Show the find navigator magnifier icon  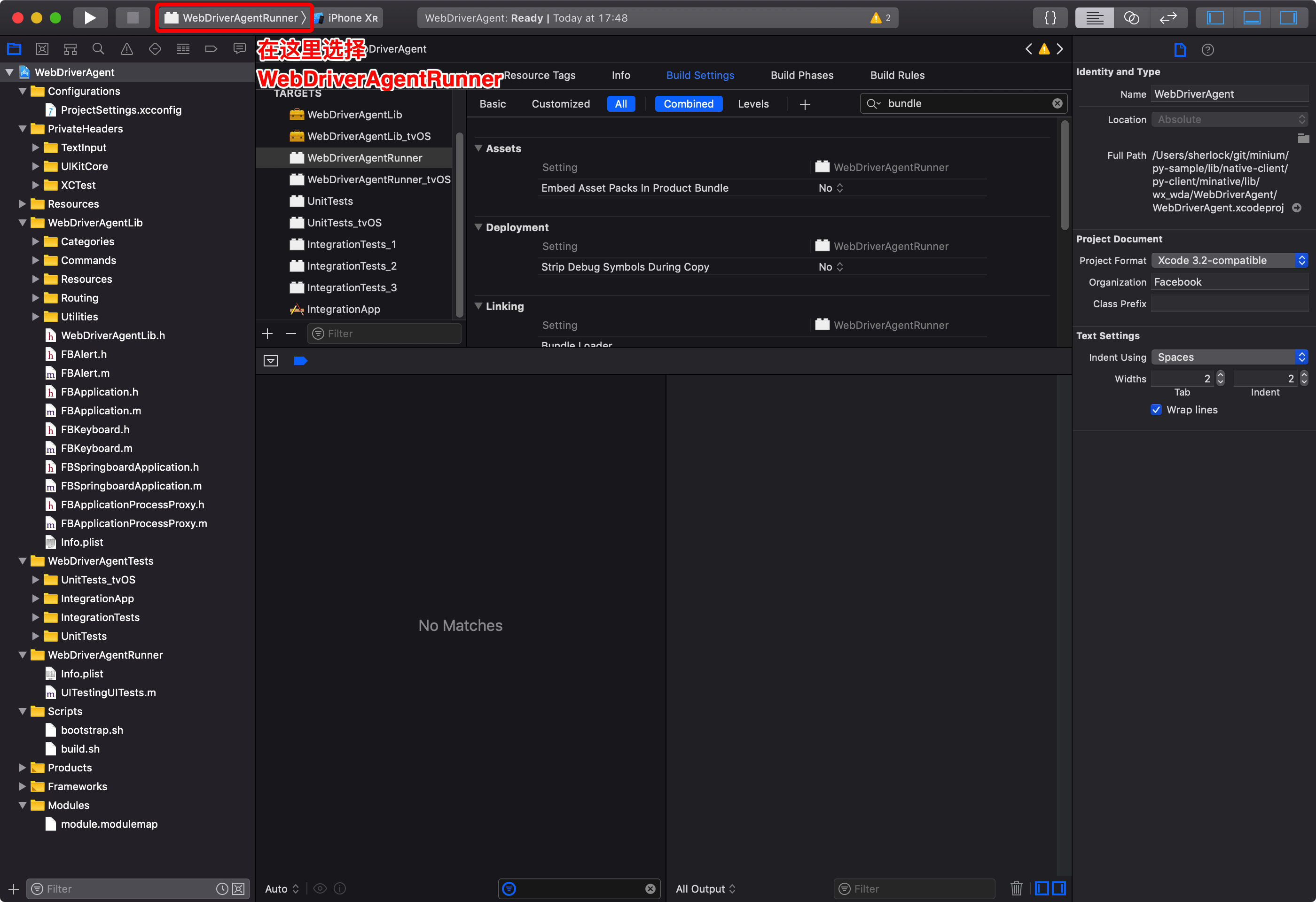99,49
